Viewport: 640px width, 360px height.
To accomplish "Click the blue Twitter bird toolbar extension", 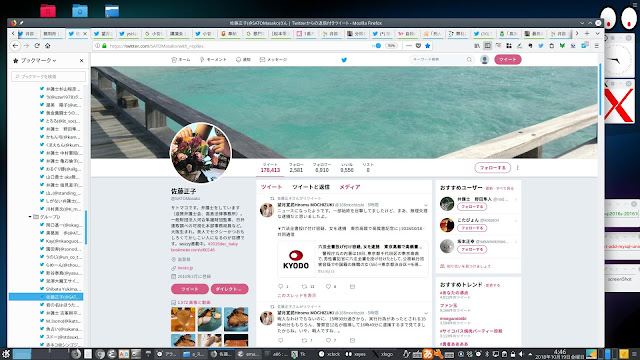I will [541, 46].
